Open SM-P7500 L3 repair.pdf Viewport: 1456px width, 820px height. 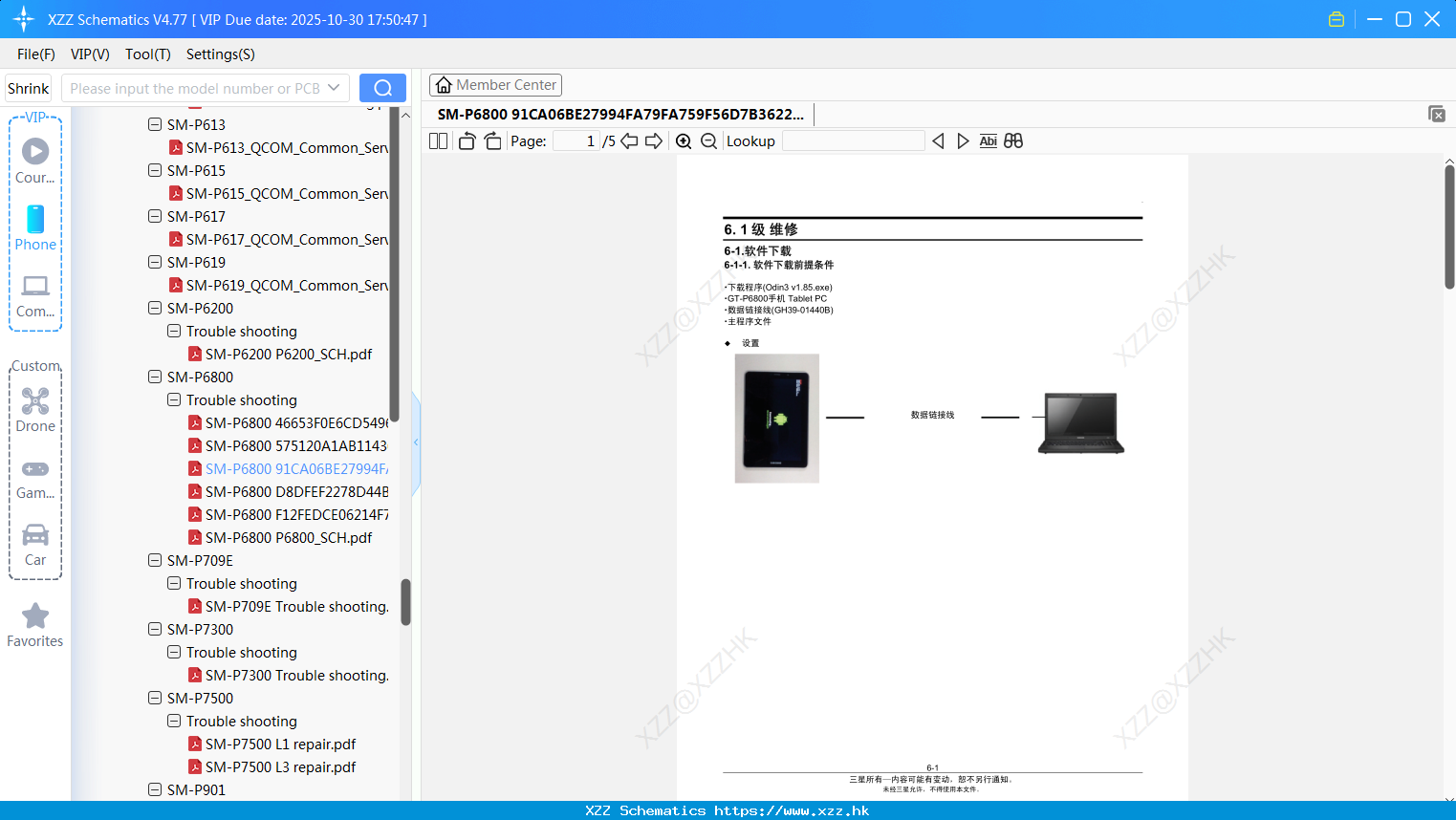[272, 766]
